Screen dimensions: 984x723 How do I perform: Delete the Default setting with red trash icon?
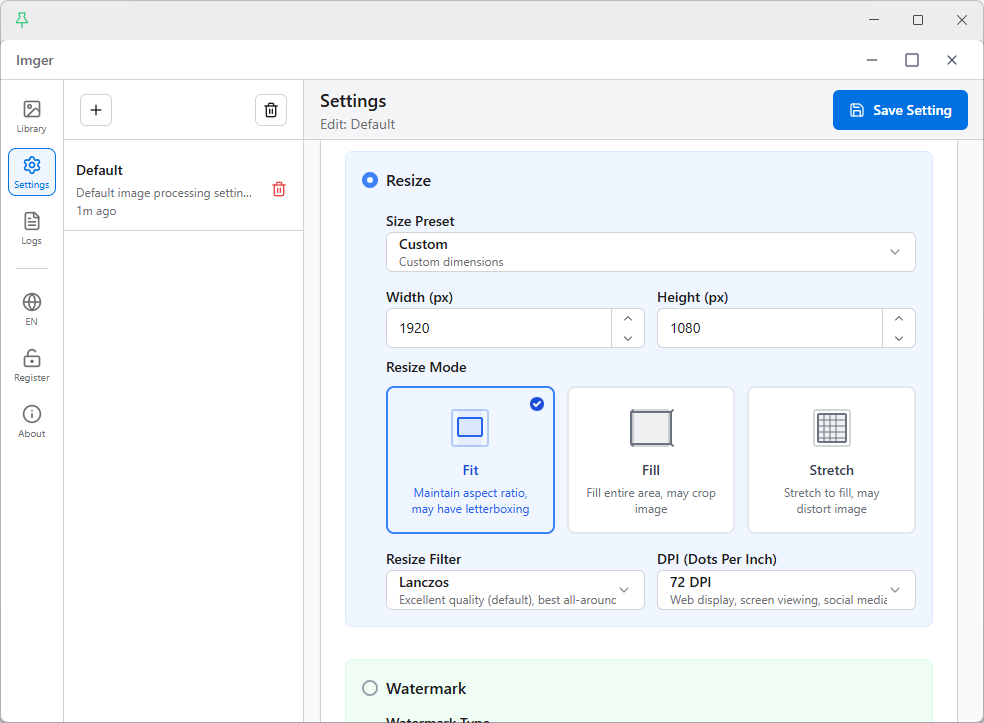pyautogui.click(x=279, y=189)
